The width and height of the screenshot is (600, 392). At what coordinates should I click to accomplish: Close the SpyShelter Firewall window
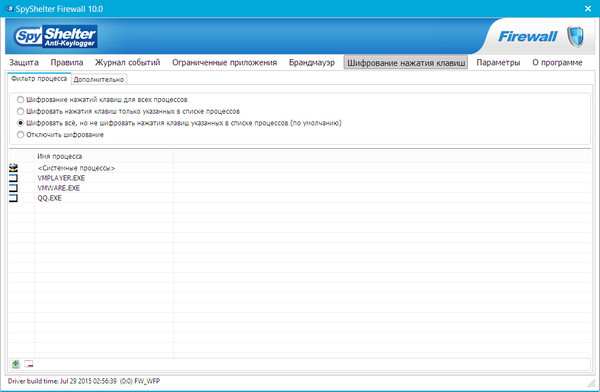tap(588, 8)
